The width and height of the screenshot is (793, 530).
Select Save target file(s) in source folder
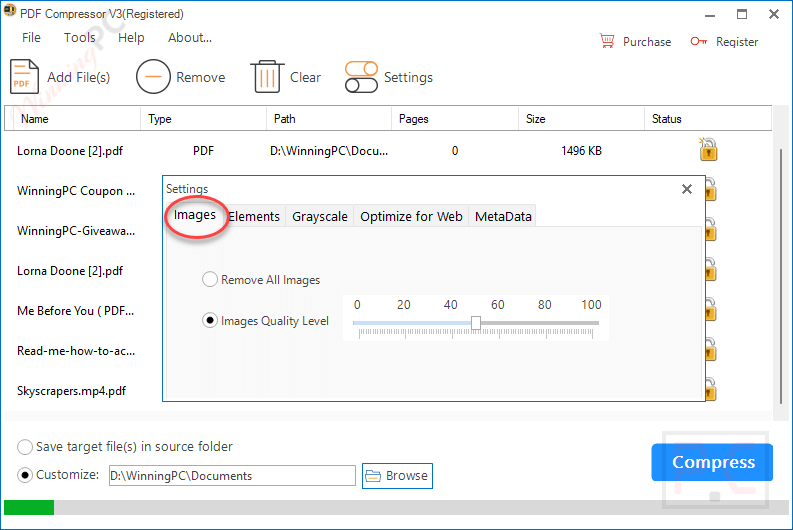[x=25, y=447]
